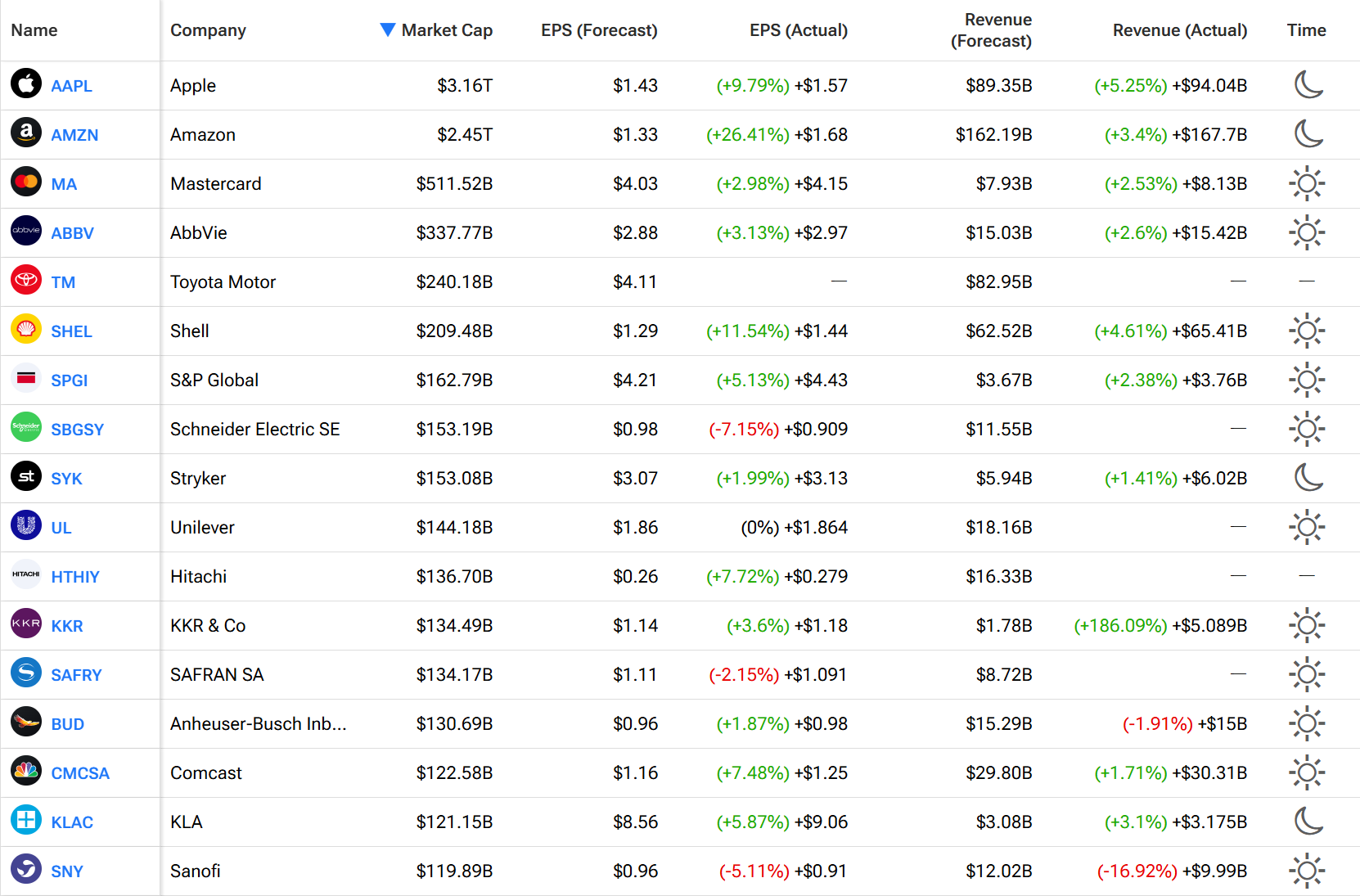The height and width of the screenshot is (896, 1360).
Task: Click the moon time icon in Stryker row
Action: pyautogui.click(x=1308, y=477)
